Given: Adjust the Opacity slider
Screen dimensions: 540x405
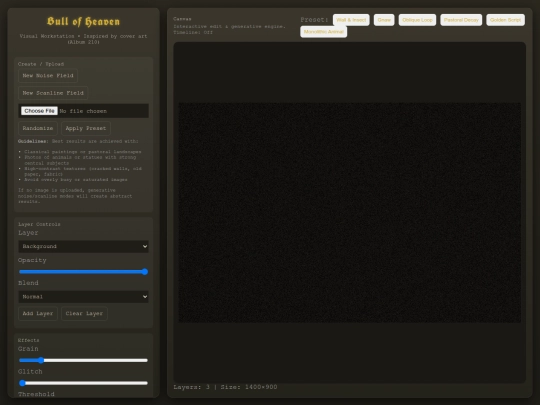Looking at the screenshot, I should (x=83, y=272).
